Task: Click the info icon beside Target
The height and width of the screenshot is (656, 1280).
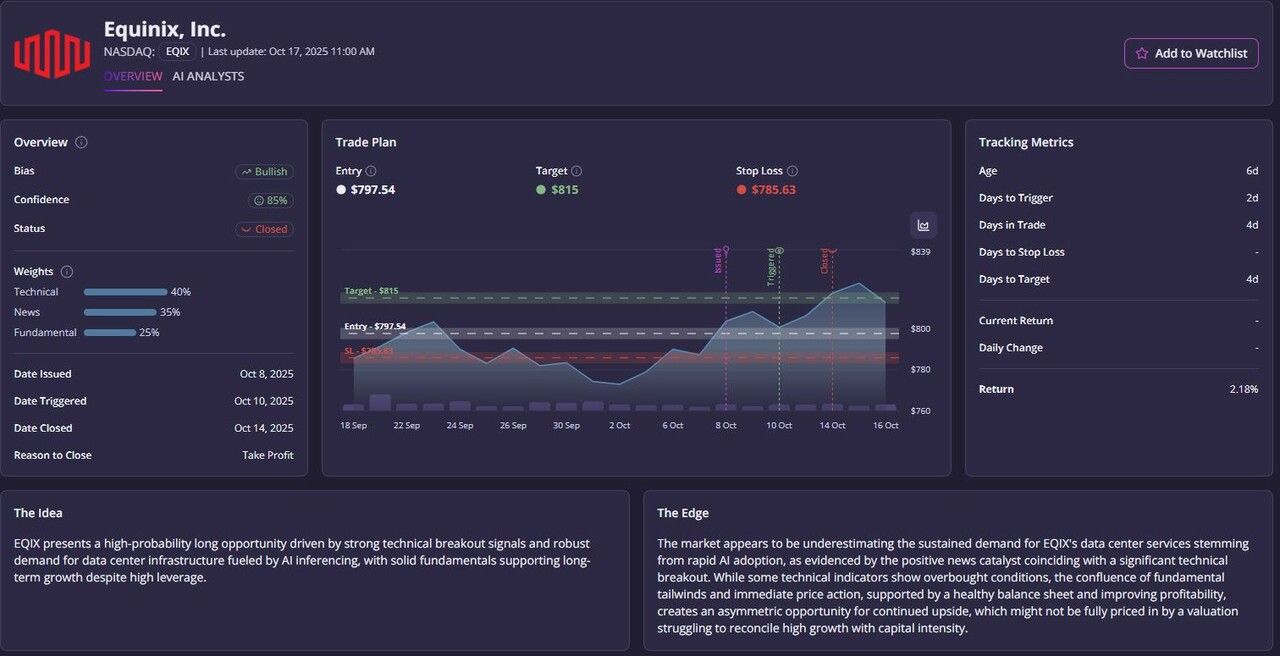Action: 576,171
